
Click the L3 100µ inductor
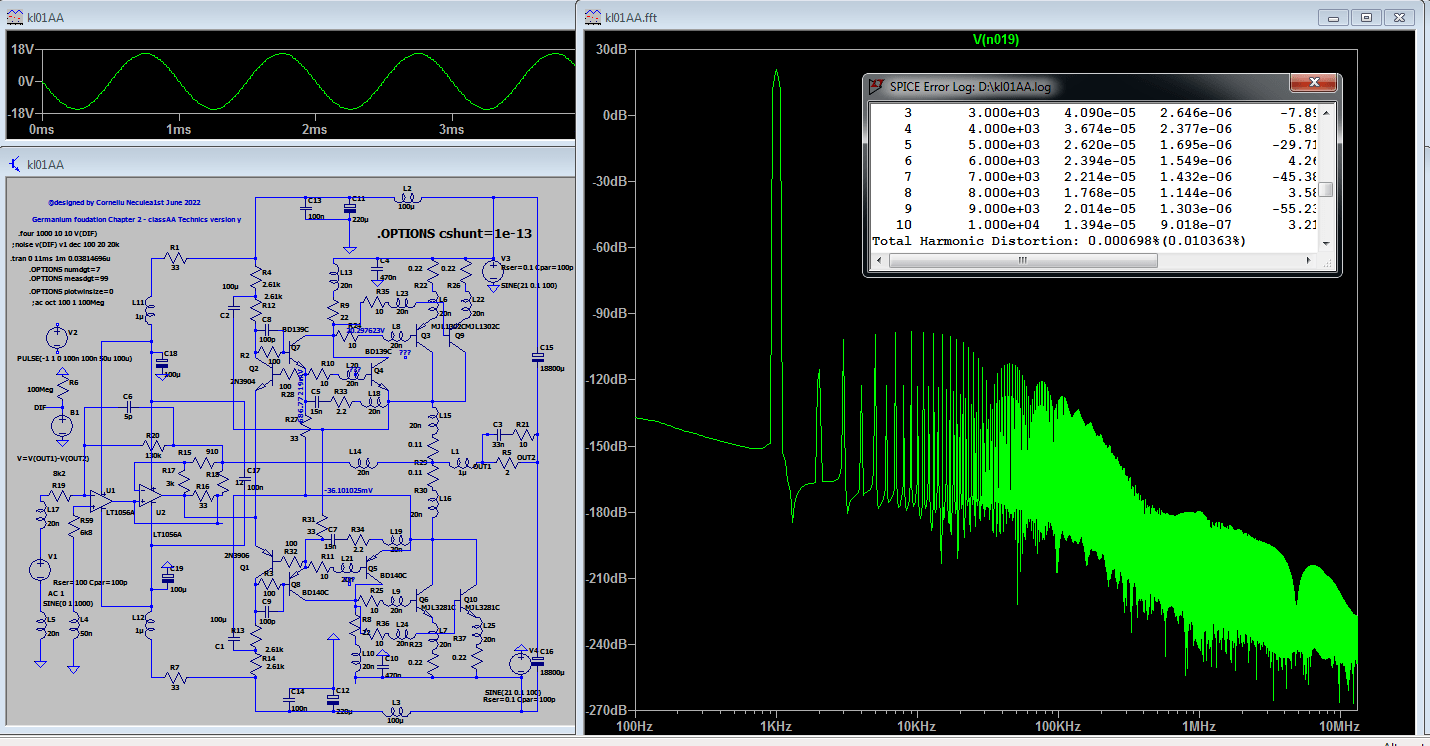(395, 713)
